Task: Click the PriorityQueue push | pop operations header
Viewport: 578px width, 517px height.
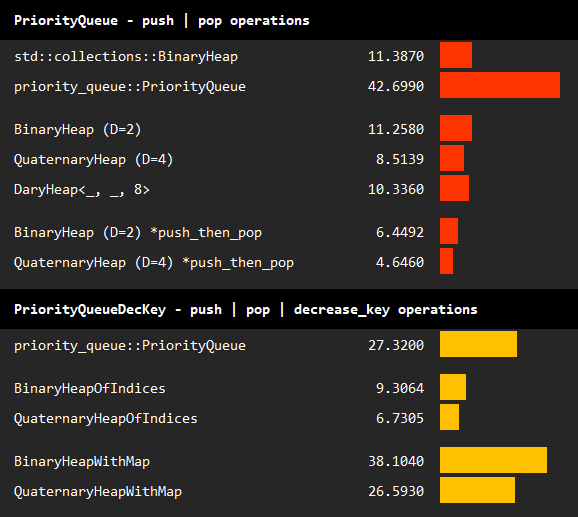Action: pyautogui.click(x=161, y=20)
